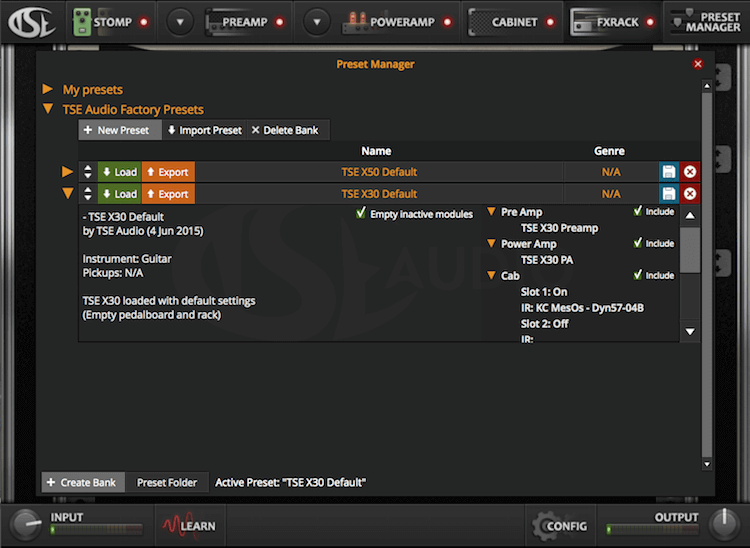The height and width of the screenshot is (548, 750).
Task: Reorder arrows for TSE X30 Default
Action: pyautogui.click(x=88, y=194)
